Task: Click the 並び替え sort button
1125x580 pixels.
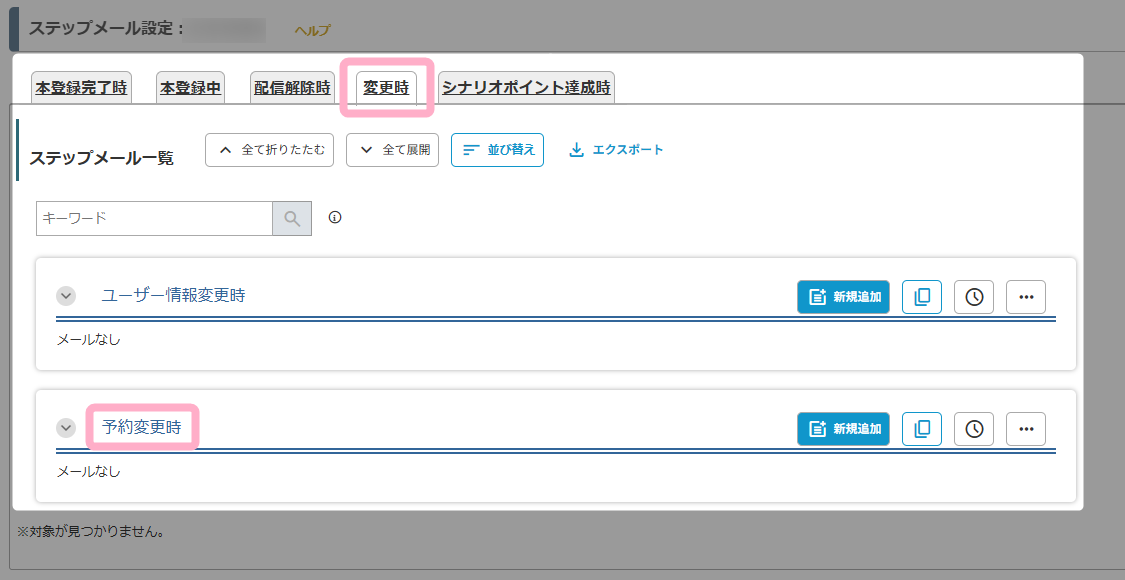Action: pos(497,150)
